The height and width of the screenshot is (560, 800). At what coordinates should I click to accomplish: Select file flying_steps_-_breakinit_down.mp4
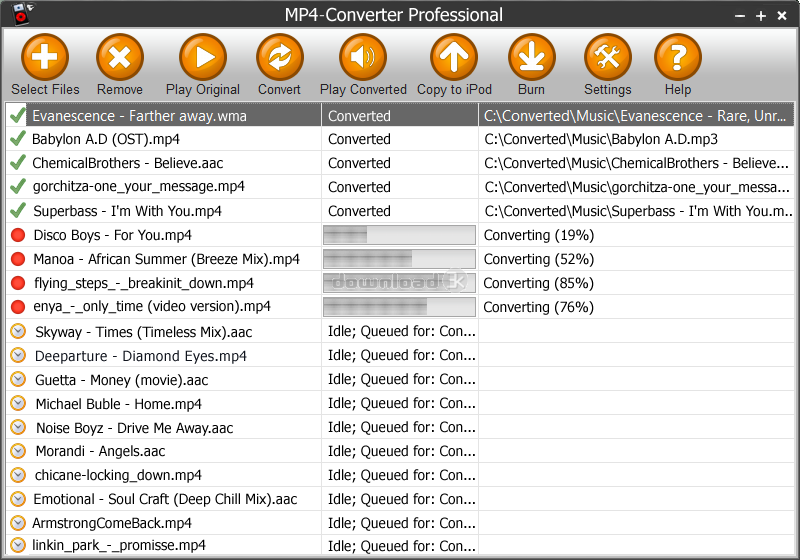pyautogui.click(x=144, y=283)
